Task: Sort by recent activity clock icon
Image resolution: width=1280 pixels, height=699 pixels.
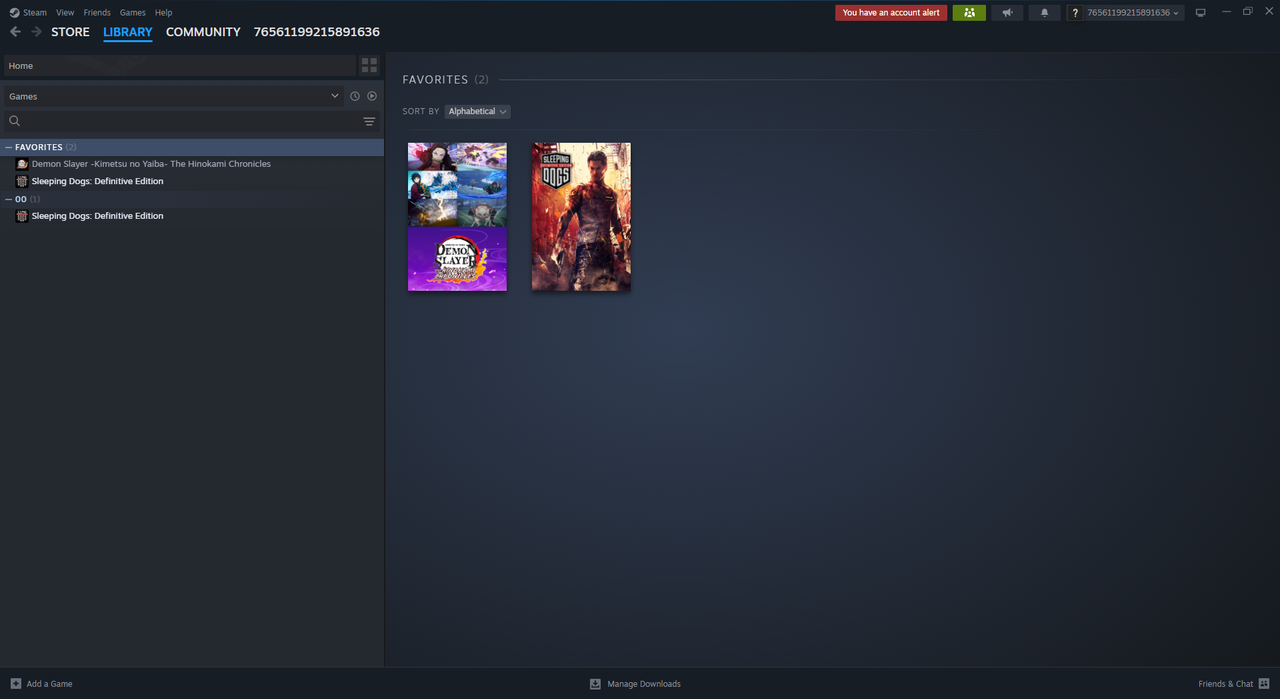Action: click(x=354, y=96)
